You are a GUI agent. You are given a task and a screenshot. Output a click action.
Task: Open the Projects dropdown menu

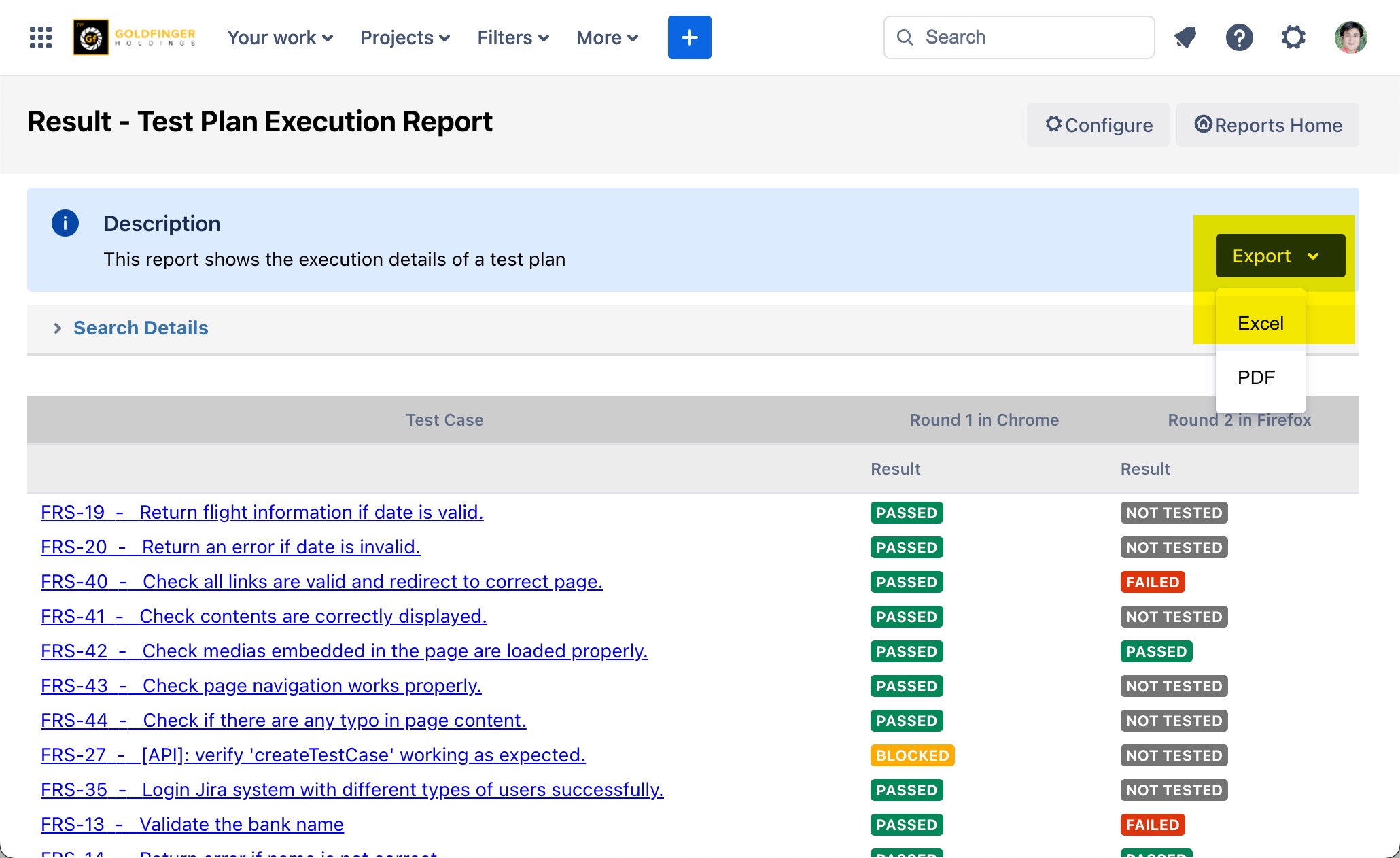404,37
